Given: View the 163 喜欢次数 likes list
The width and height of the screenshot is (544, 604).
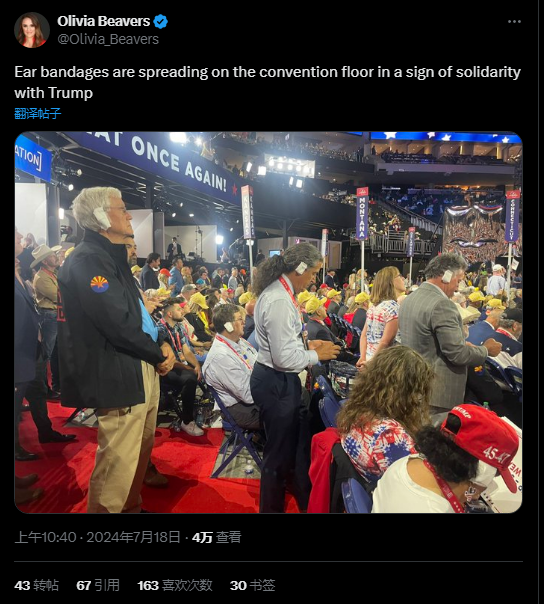Looking at the screenshot, I should [x=175, y=585].
